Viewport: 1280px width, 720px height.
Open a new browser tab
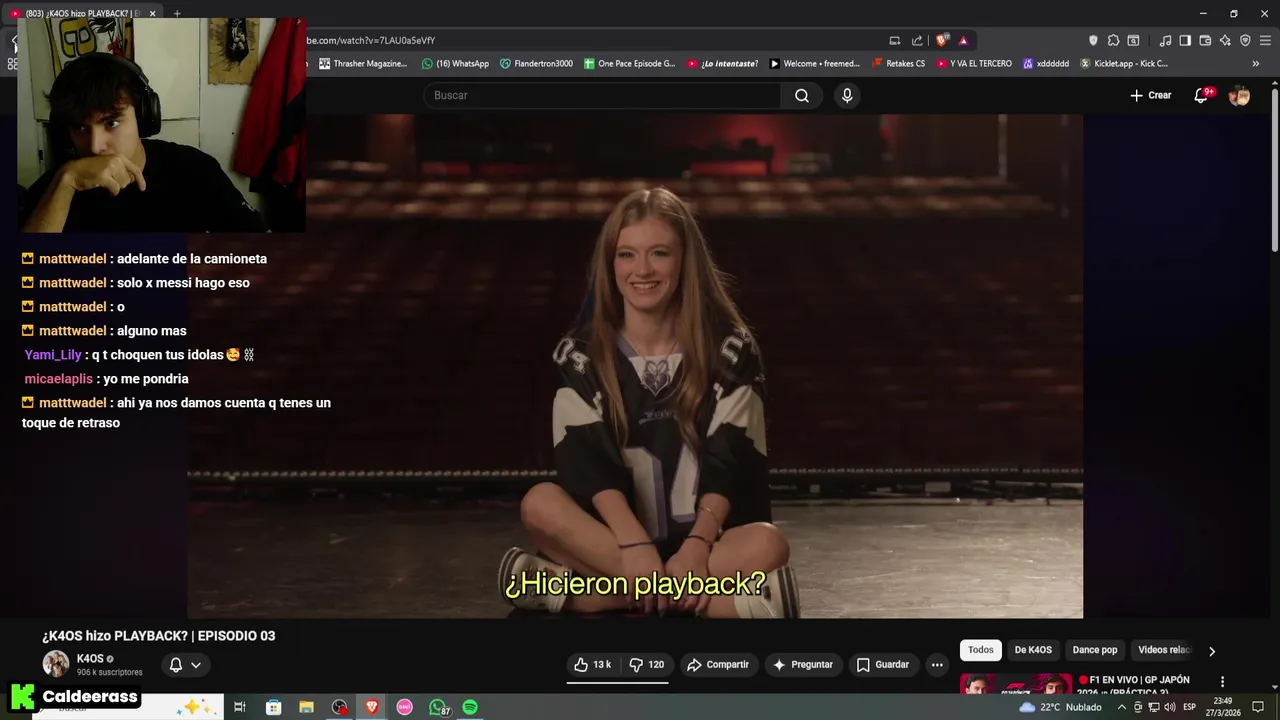tap(177, 13)
